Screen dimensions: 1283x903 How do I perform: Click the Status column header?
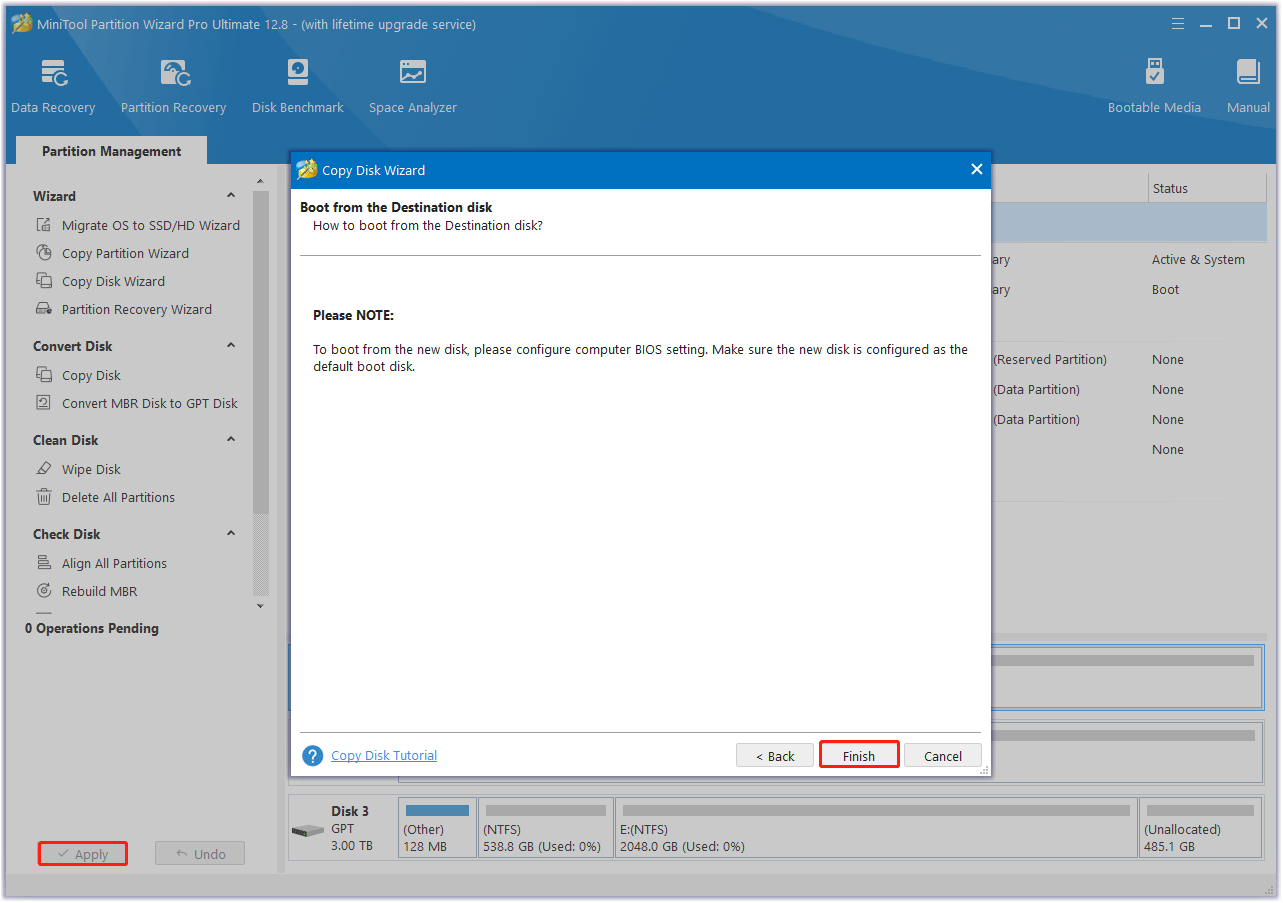click(x=1206, y=188)
